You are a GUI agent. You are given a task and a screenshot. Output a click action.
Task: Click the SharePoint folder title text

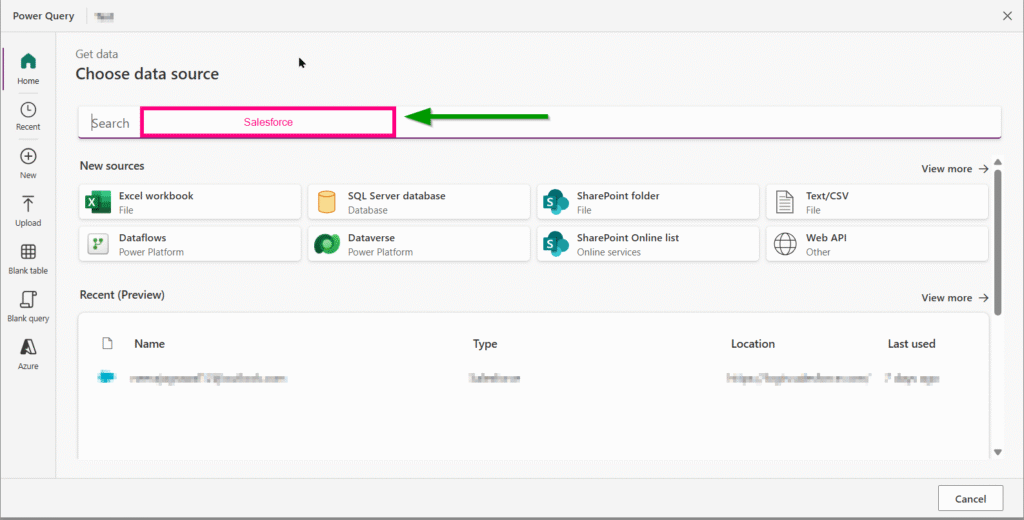click(618, 196)
